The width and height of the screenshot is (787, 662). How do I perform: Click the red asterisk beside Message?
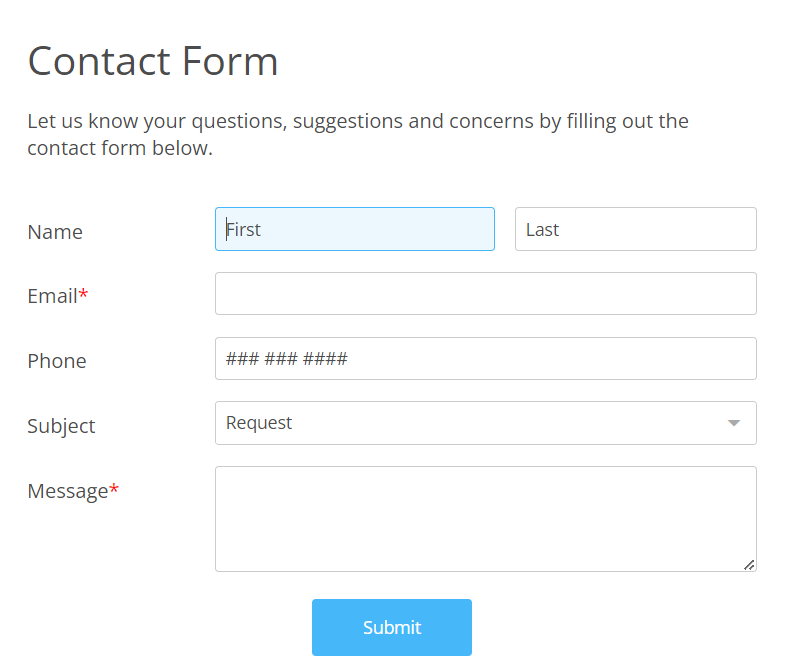114,490
